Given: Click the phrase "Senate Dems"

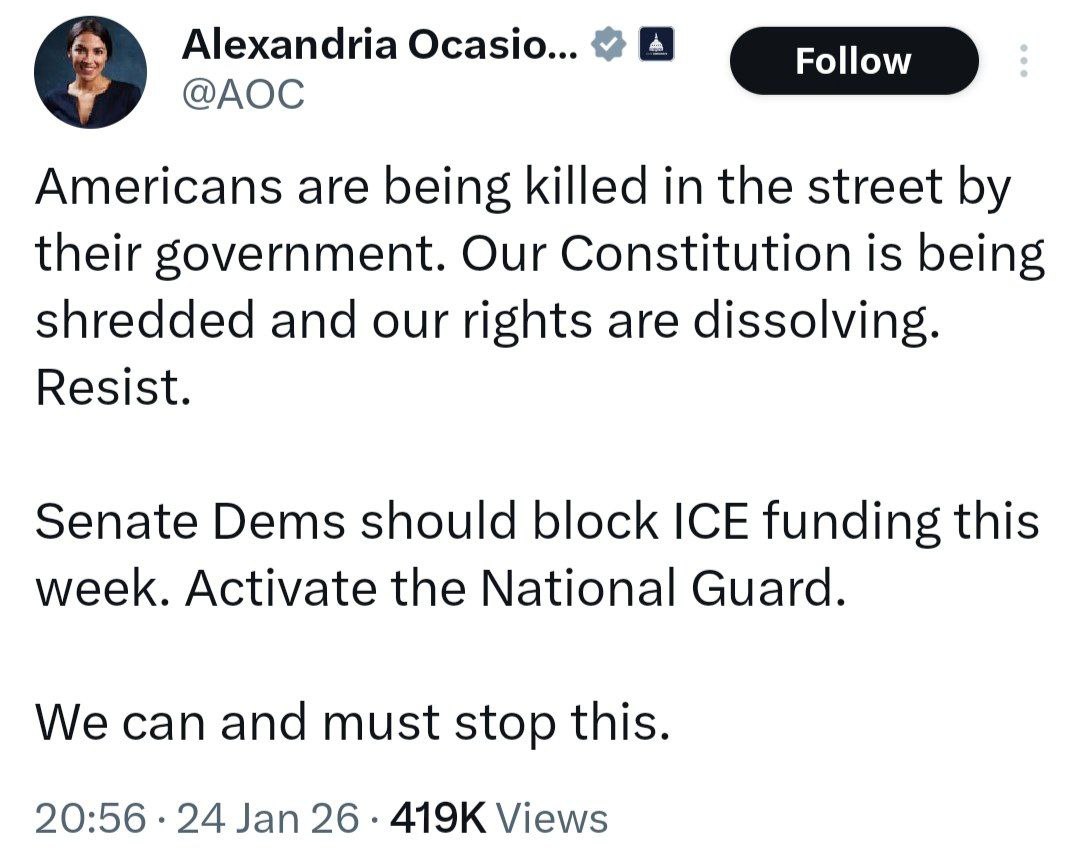Looking at the screenshot, I should 190,522.
